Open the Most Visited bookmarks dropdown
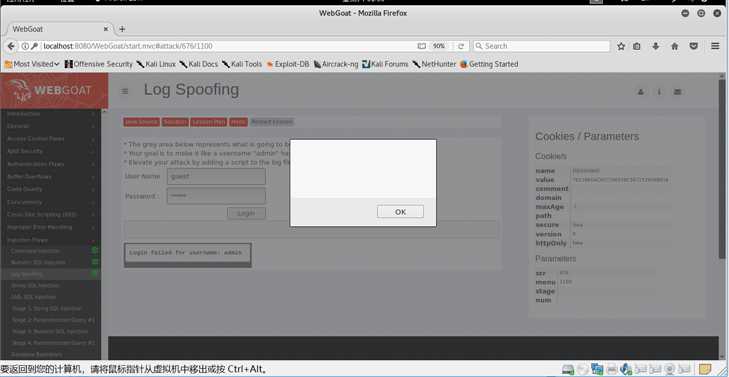The height and width of the screenshot is (377, 729). pos(32,64)
